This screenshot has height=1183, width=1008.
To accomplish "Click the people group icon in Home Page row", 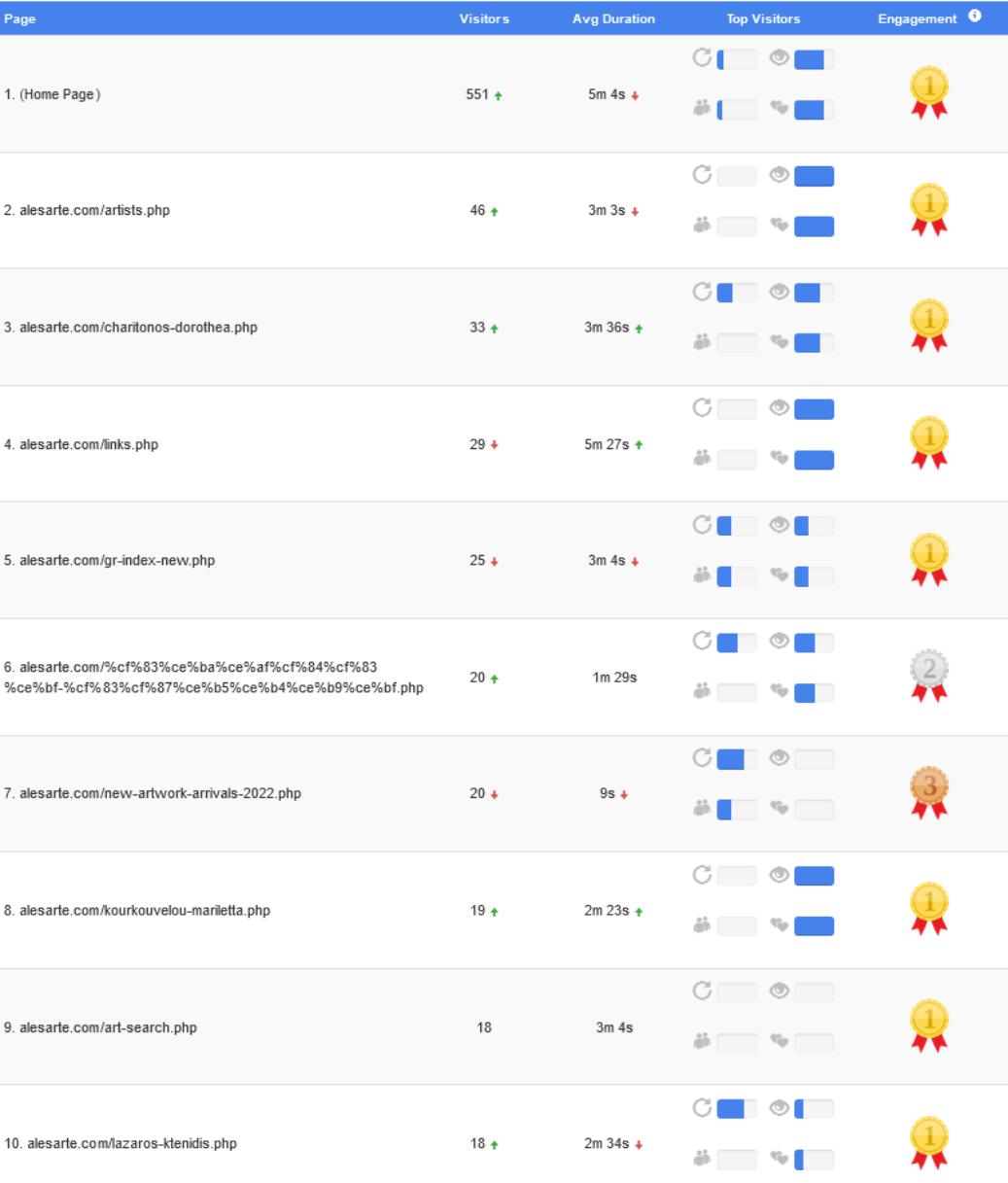I will (x=701, y=110).
